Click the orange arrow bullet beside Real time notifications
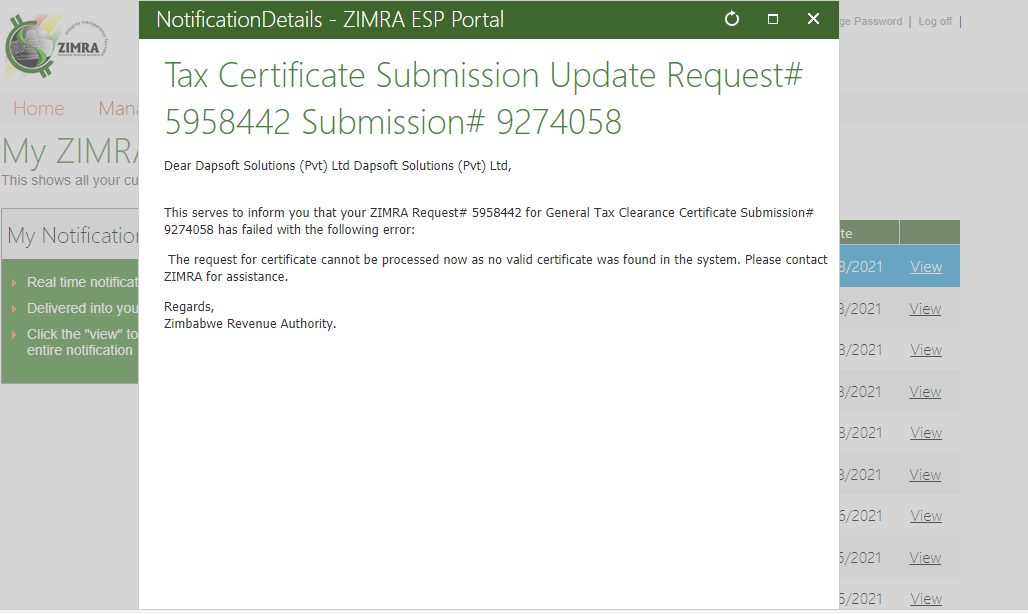Screen dimensions: 1028x614 coord(14,283)
